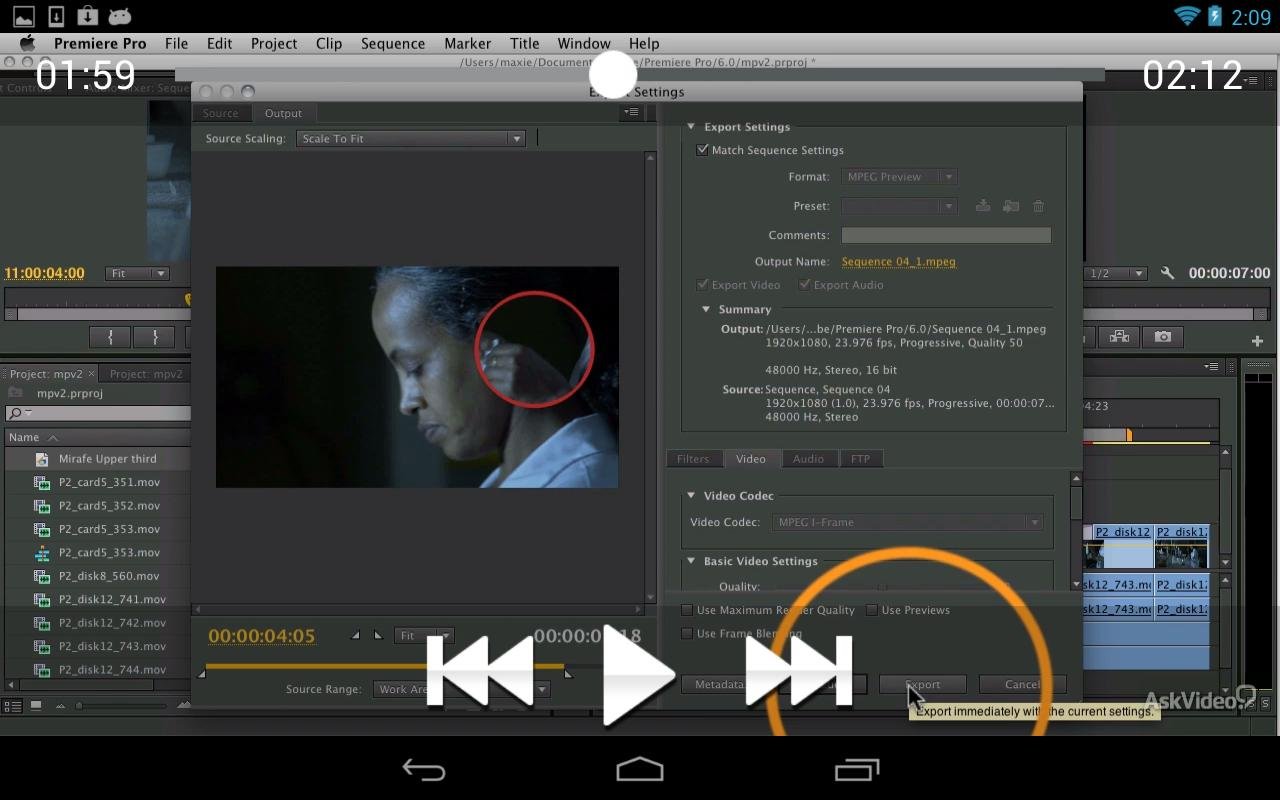Click the search magnifier in Project panel
The height and width of the screenshot is (800, 1280).
(x=16, y=413)
